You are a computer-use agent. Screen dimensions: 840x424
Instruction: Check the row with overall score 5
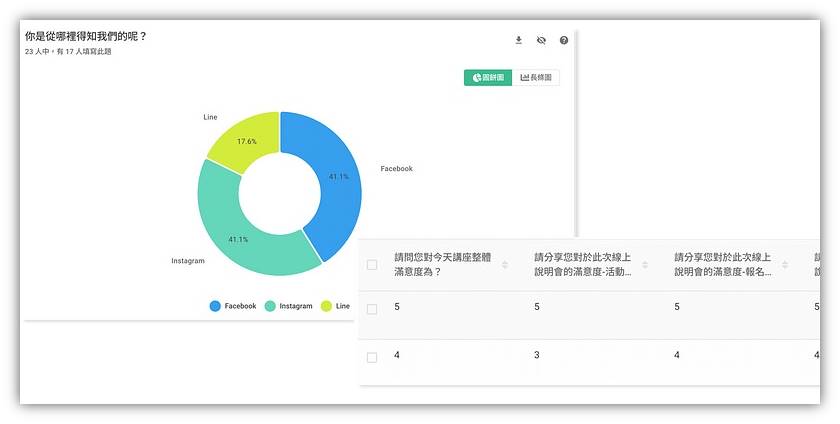pyautogui.click(x=372, y=309)
